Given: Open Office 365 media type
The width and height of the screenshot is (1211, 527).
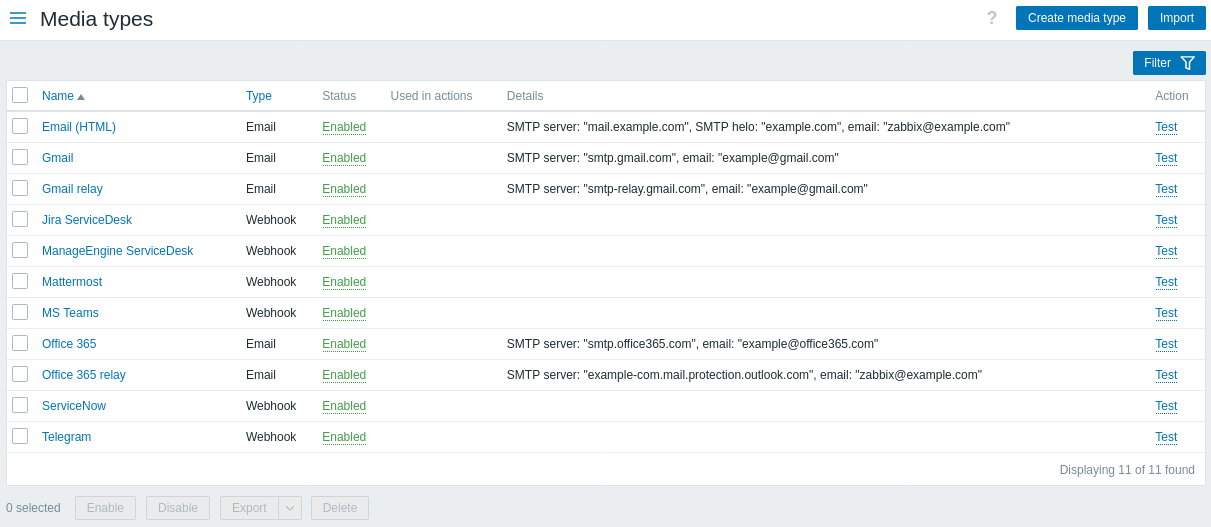Looking at the screenshot, I should (x=69, y=344).
